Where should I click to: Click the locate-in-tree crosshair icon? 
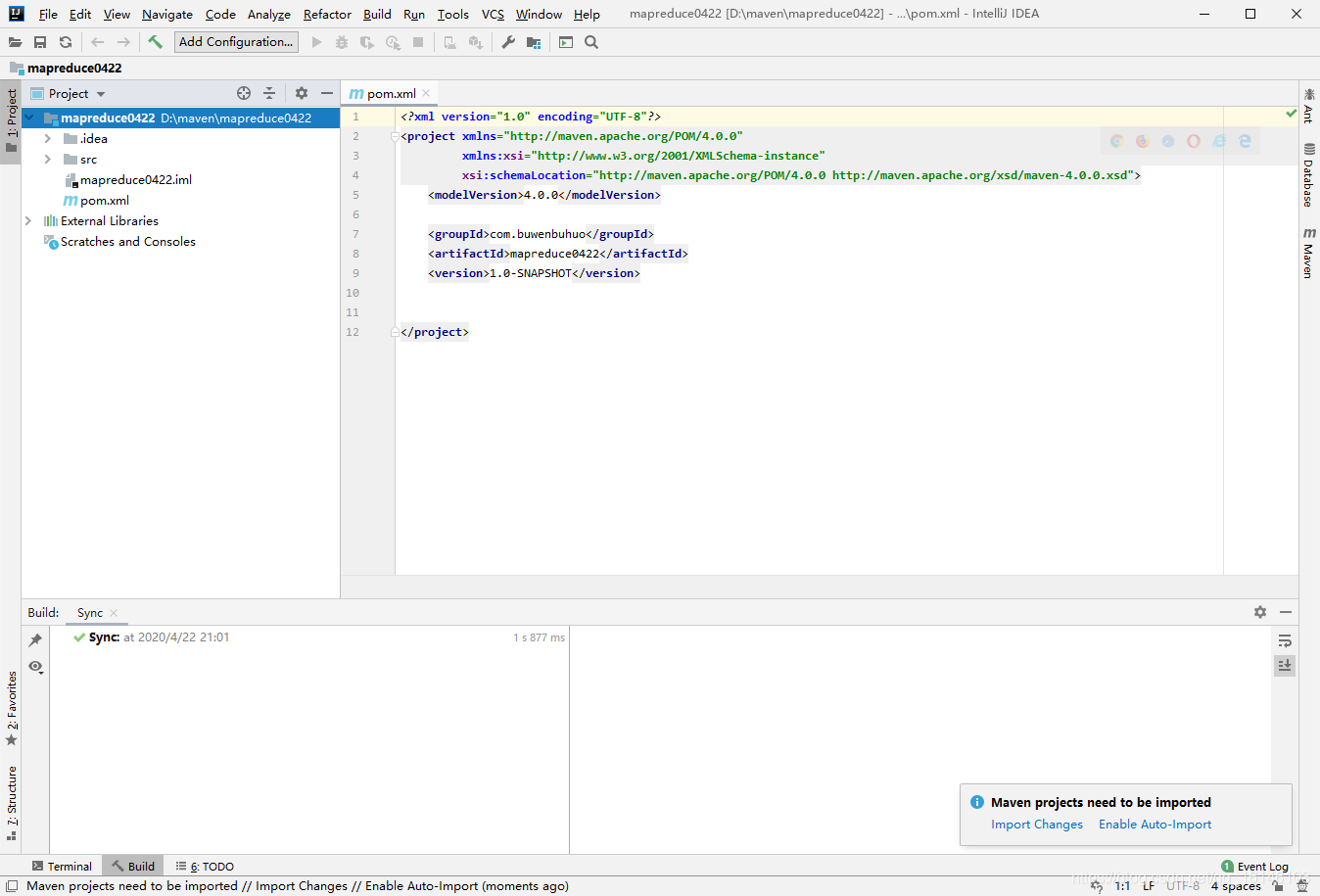(x=244, y=93)
